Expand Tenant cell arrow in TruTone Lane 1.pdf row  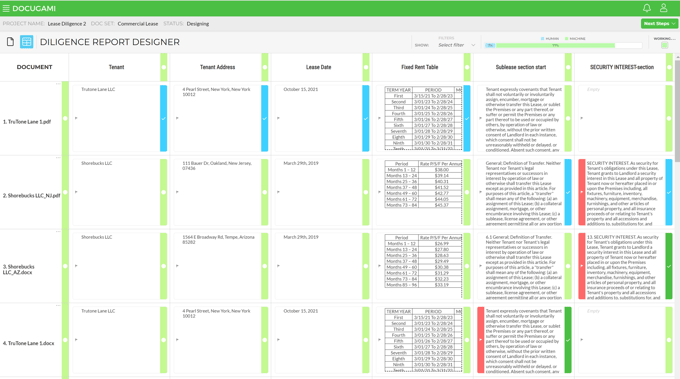76,118
